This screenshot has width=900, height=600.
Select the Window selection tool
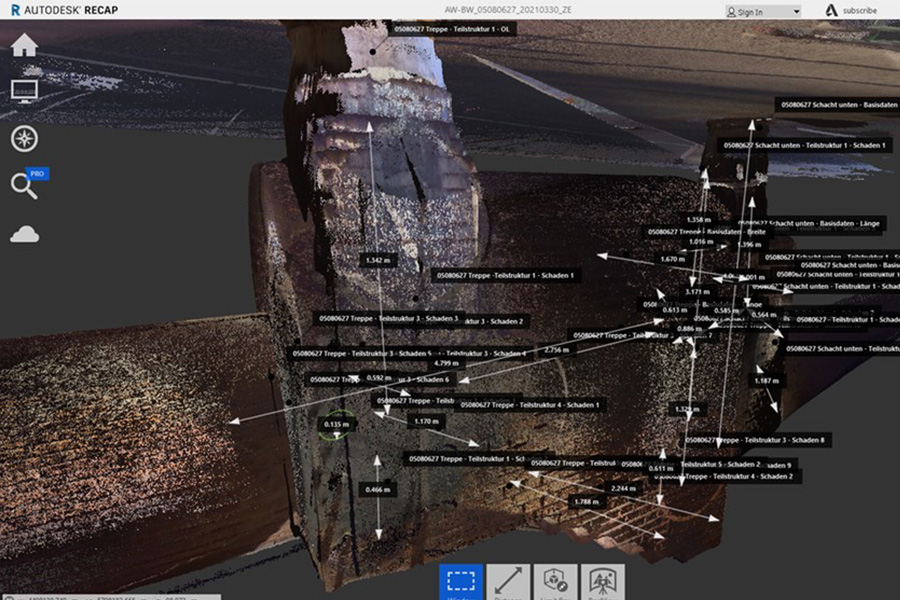click(461, 583)
